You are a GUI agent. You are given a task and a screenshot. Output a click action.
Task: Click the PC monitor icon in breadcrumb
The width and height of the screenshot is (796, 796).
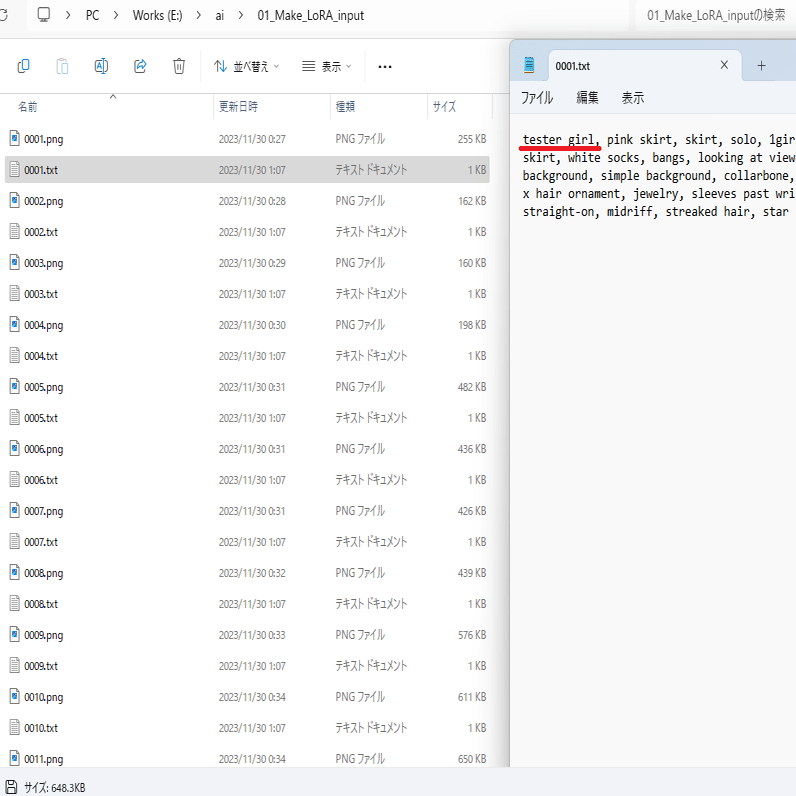tap(44, 15)
